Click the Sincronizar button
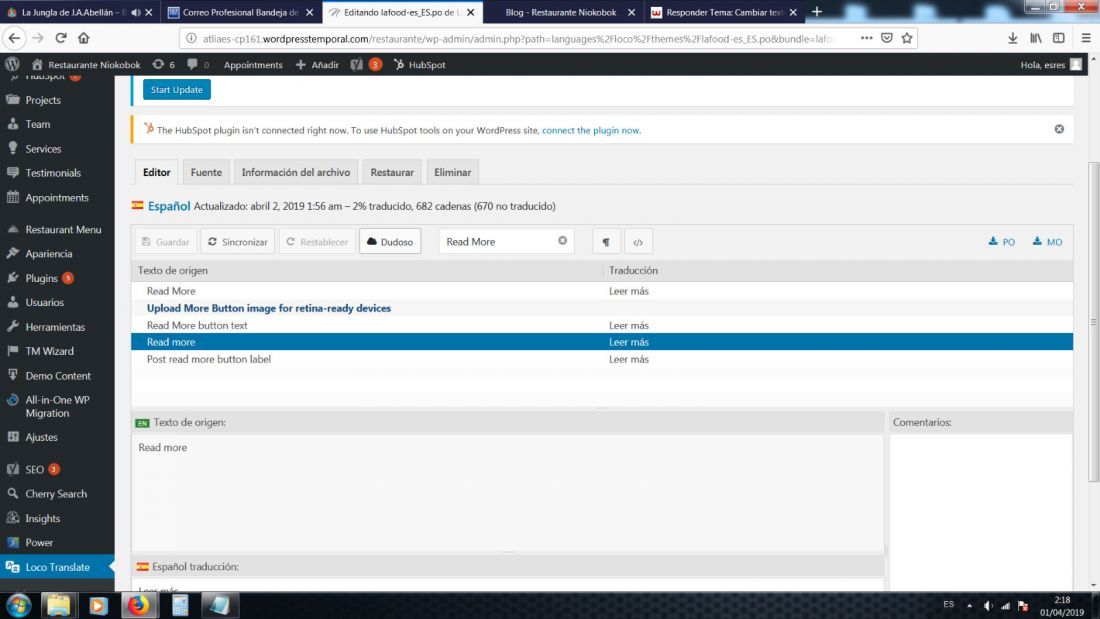1100x619 pixels. (x=238, y=241)
